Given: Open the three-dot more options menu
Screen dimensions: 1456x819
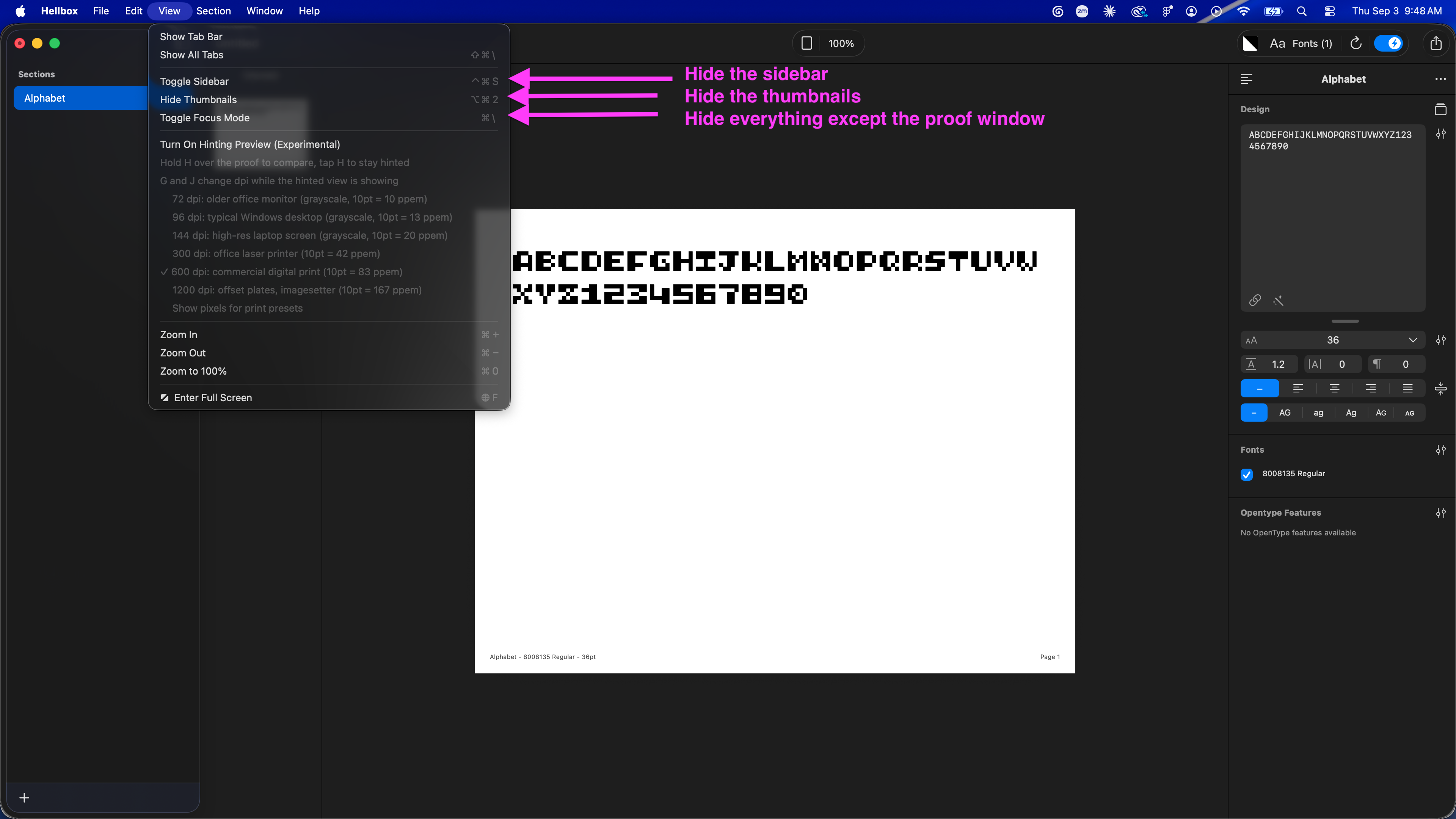Looking at the screenshot, I should click(x=1440, y=79).
